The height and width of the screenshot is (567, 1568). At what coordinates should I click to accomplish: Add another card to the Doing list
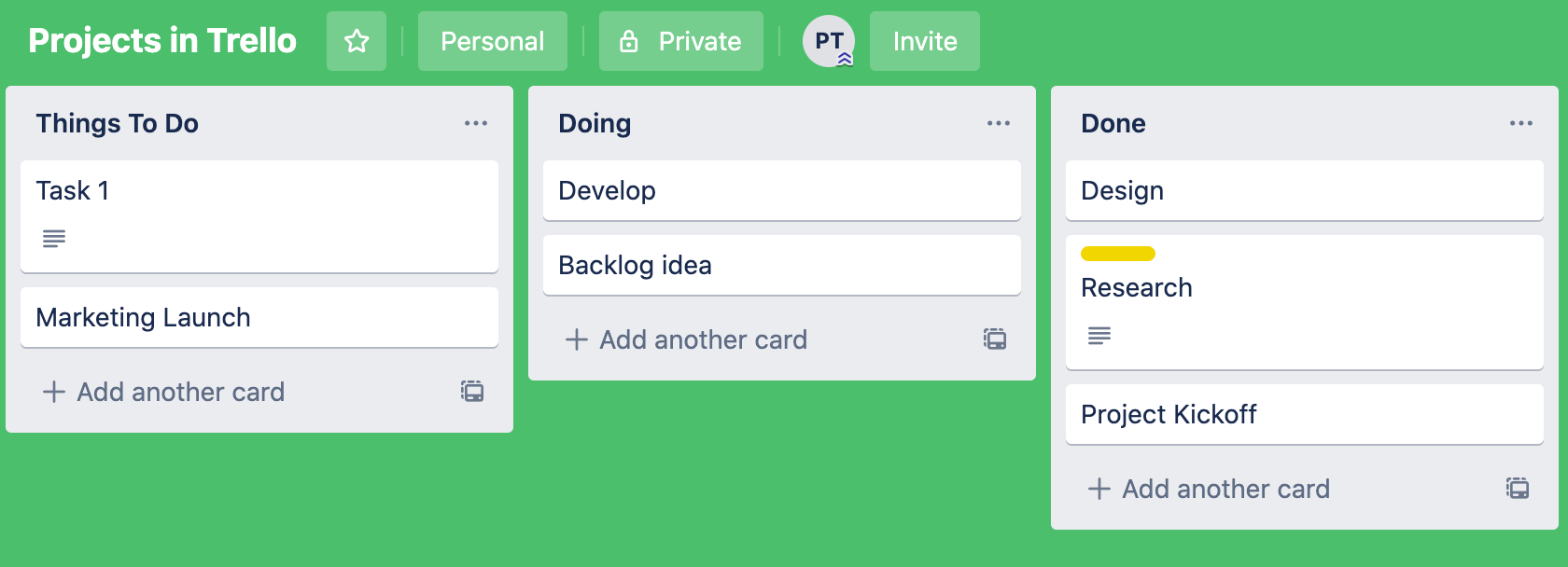click(x=687, y=339)
